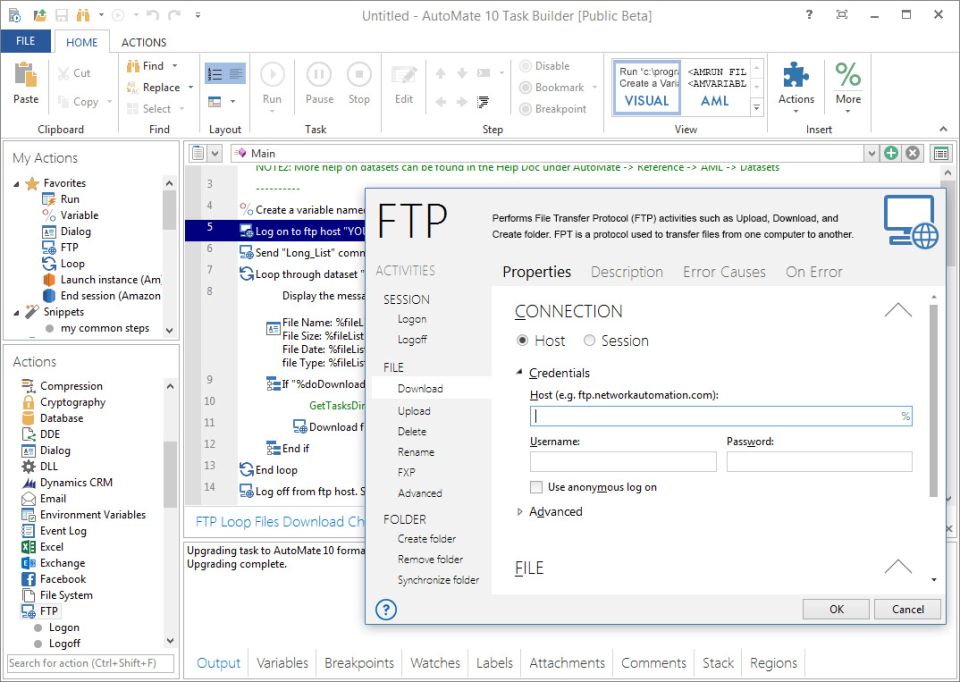Switch to ACTIONS ribbon tab

144,42
